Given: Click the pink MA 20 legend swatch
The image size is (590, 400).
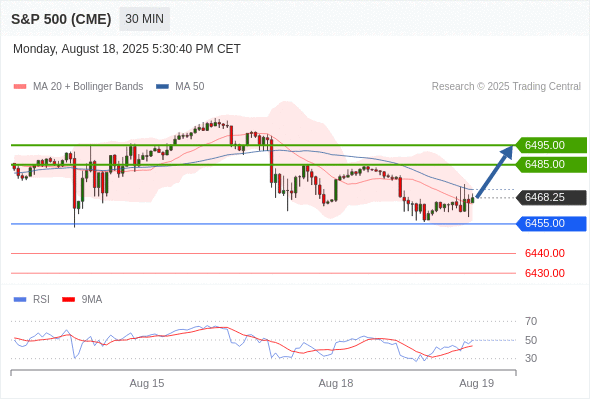Looking at the screenshot, I should [20, 87].
